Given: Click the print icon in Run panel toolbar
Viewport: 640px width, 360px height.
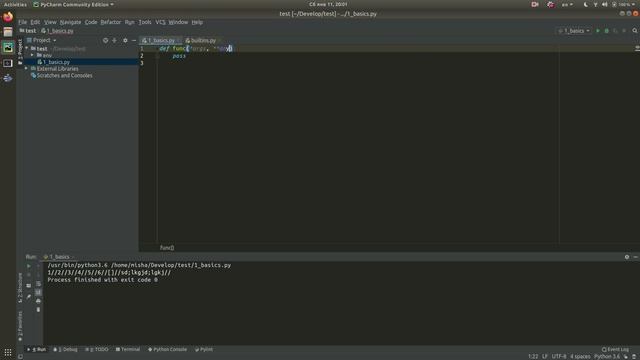Looking at the screenshot, I should [x=38, y=301].
